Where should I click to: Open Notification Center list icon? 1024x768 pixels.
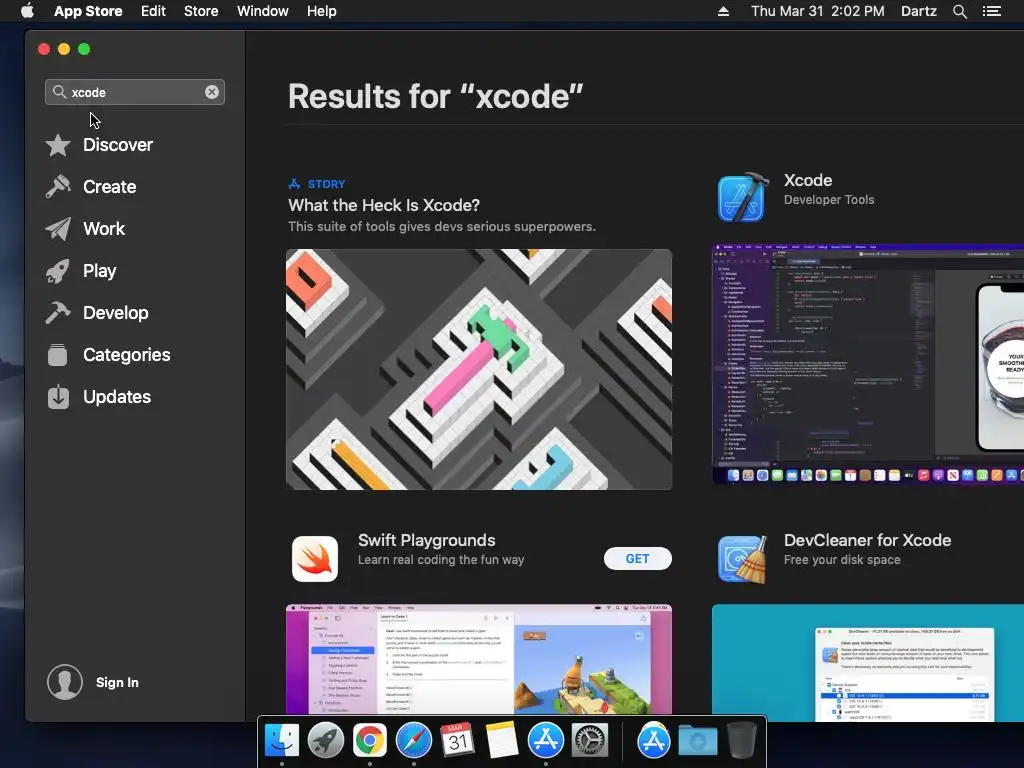[992, 11]
